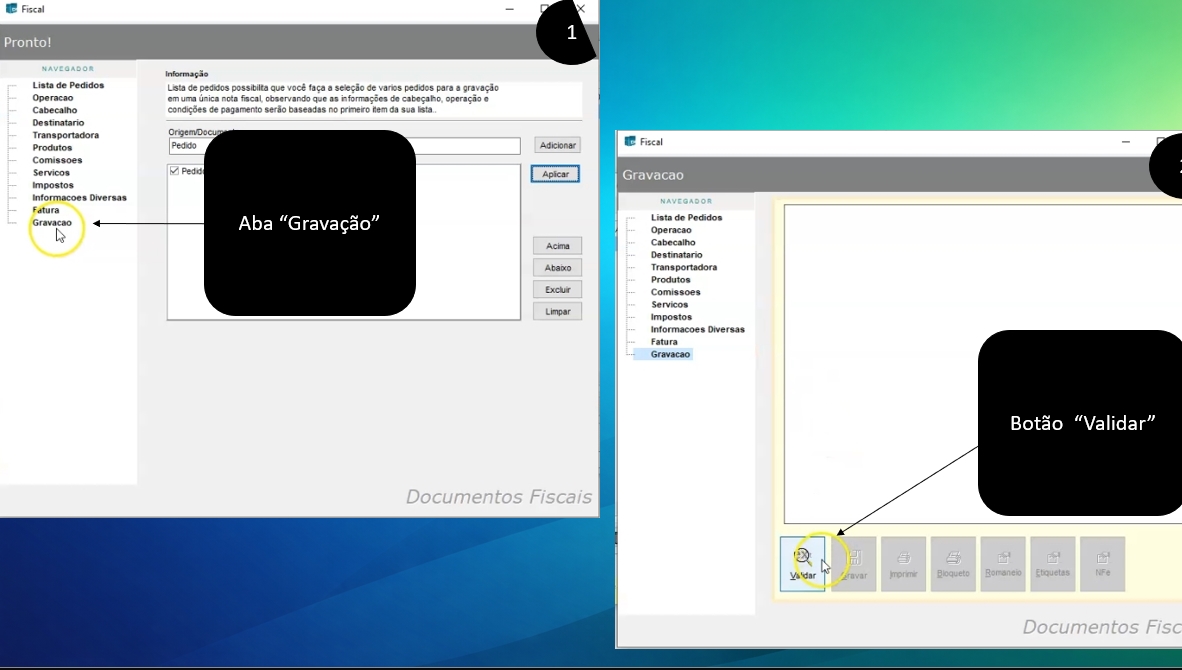1182x670 pixels.
Task: Open Lista de Pedidos in the left navigator
Action: pos(68,85)
